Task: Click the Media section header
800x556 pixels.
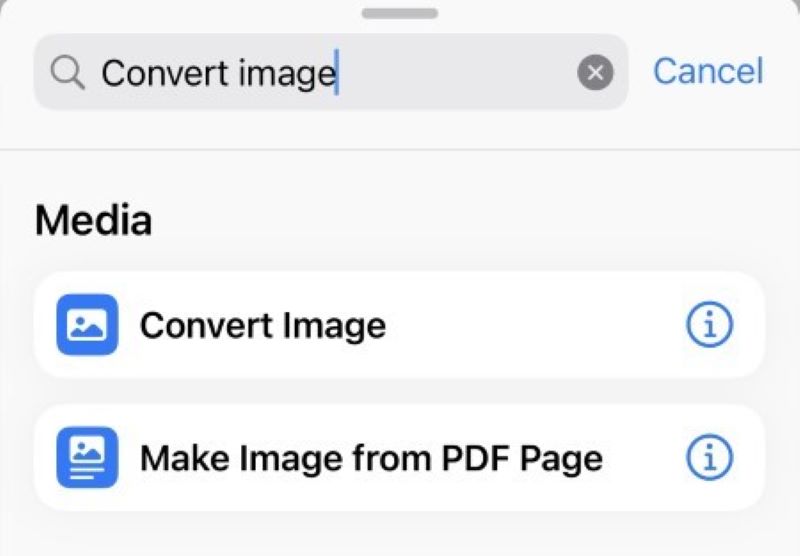Action: [93, 220]
